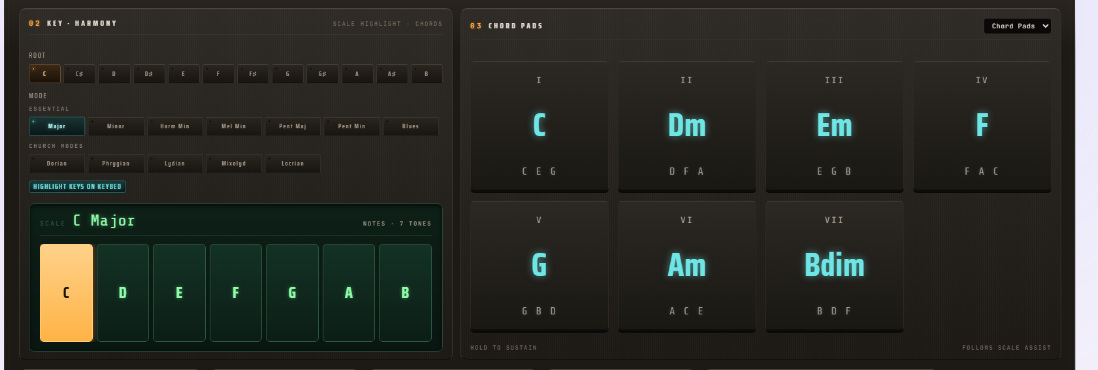The height and width of the screenshot is (370, 1098).
Task: Click the D note tile in scale display
Action: (123, 293)
